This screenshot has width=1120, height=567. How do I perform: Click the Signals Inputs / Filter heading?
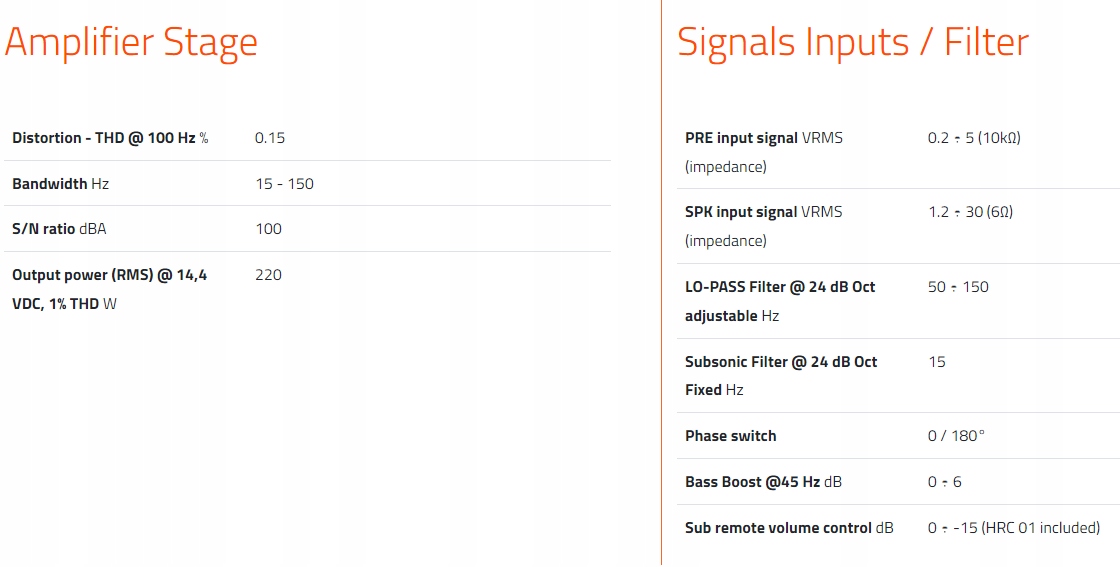[x=853, y=42]
